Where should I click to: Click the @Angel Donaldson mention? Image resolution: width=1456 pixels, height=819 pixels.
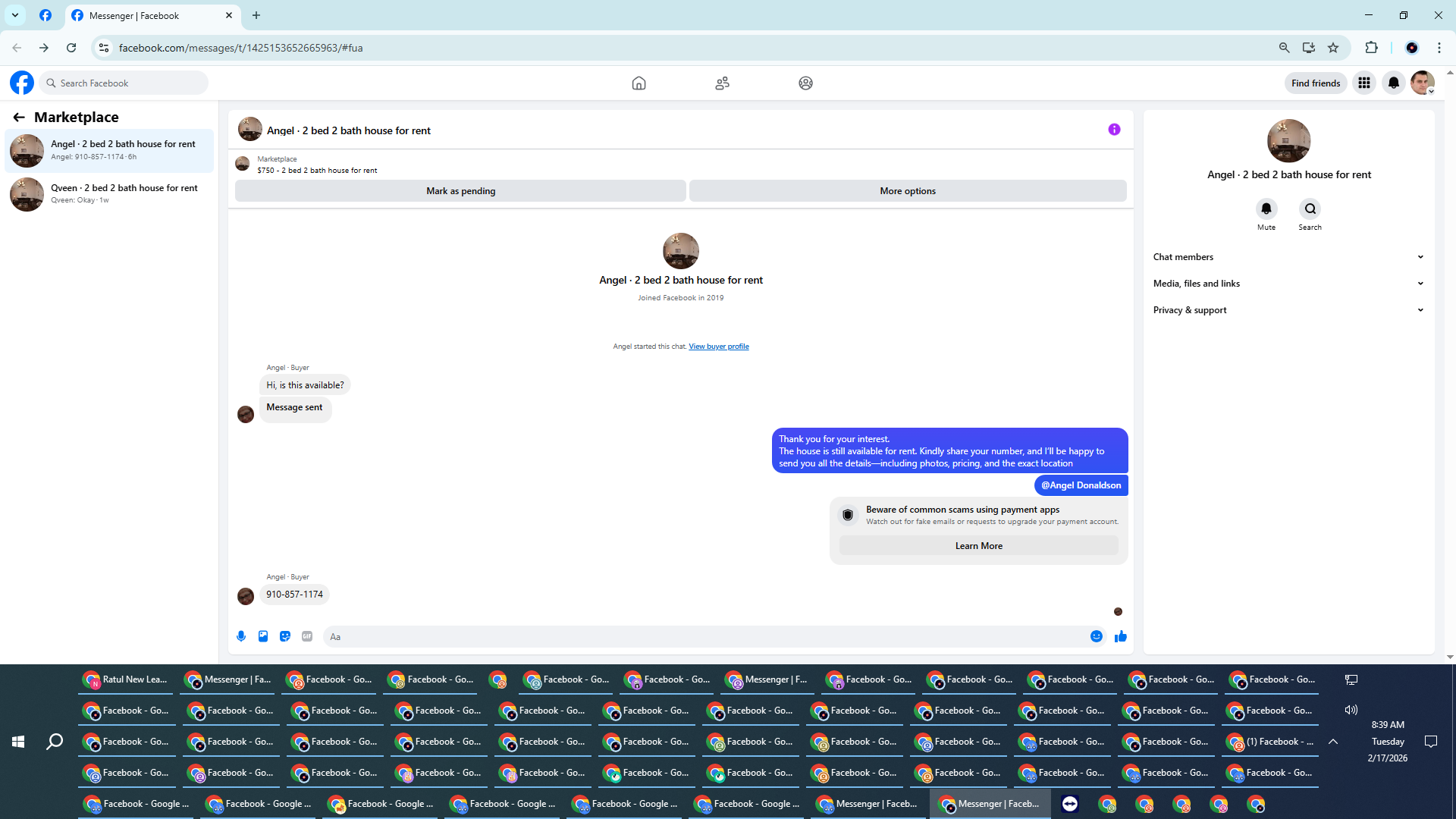click(1081, 485)
